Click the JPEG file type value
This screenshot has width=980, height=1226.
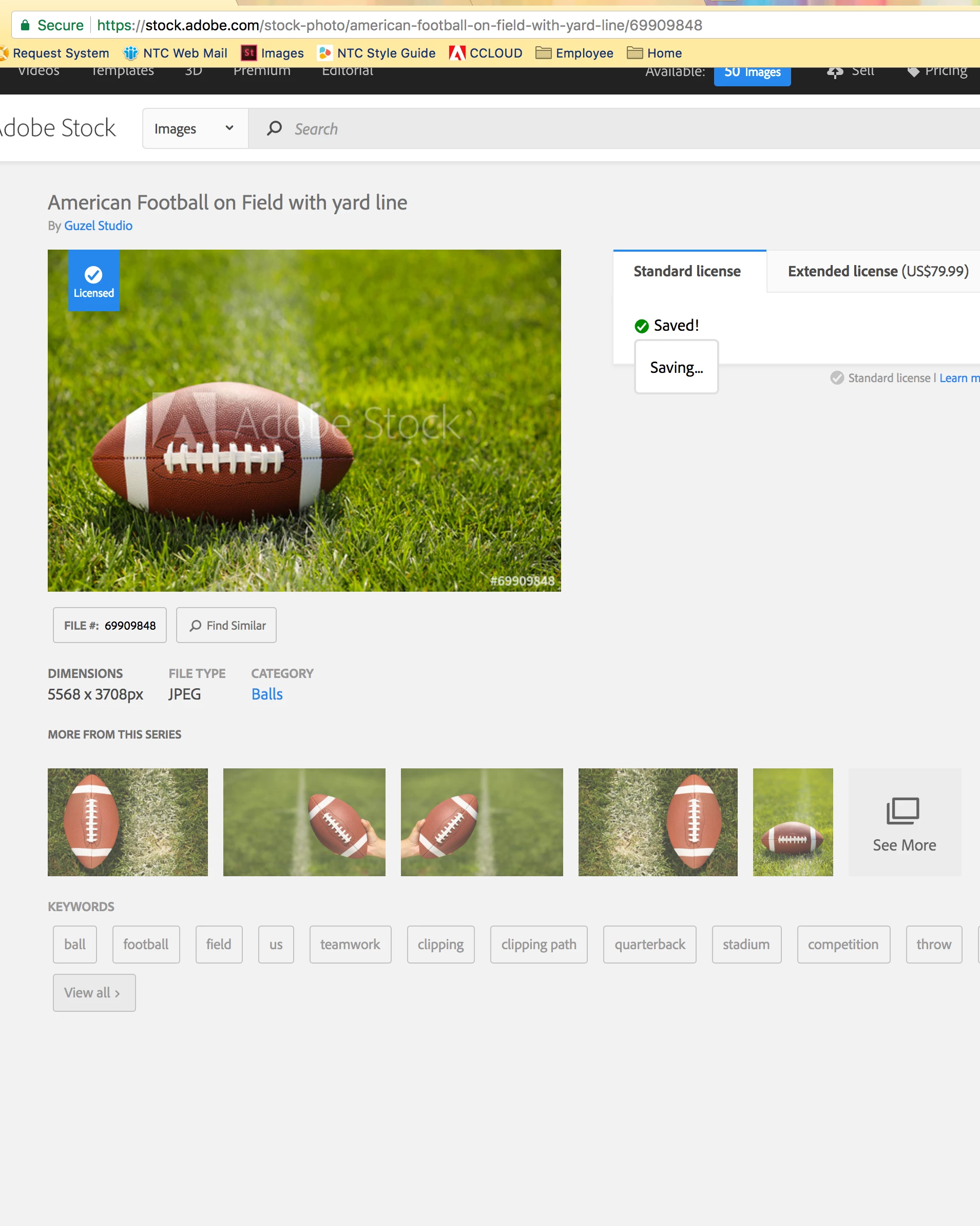(185, 694)
